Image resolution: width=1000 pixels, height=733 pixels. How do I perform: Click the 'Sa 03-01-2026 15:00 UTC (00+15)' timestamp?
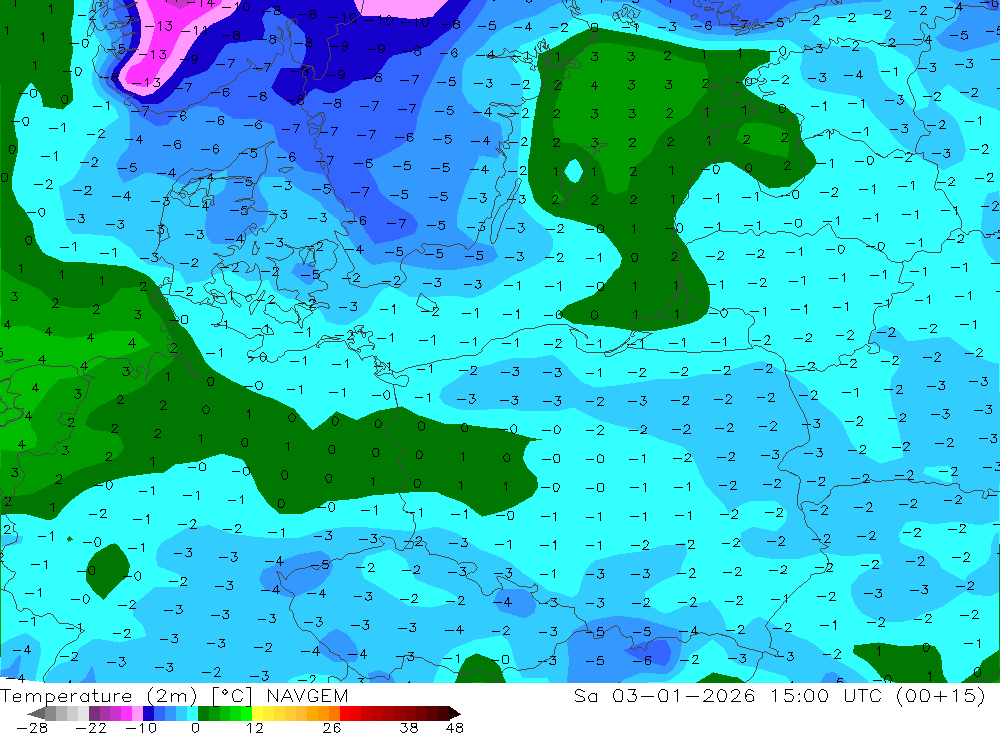779,695
